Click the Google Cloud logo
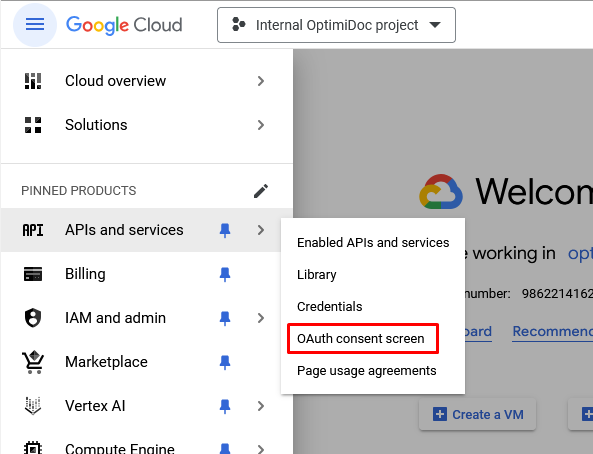 pyautogui.click(x=124, y=25)
